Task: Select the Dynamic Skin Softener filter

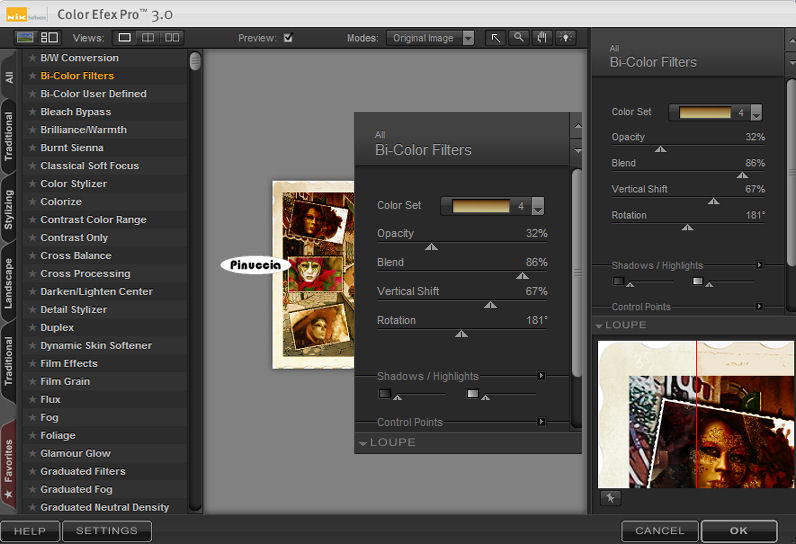Action: [x=96, y=346]
